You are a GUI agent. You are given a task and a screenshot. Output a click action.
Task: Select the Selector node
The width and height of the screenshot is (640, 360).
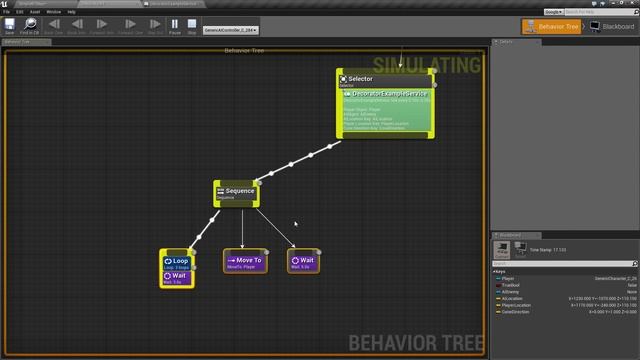click(385, 81)
